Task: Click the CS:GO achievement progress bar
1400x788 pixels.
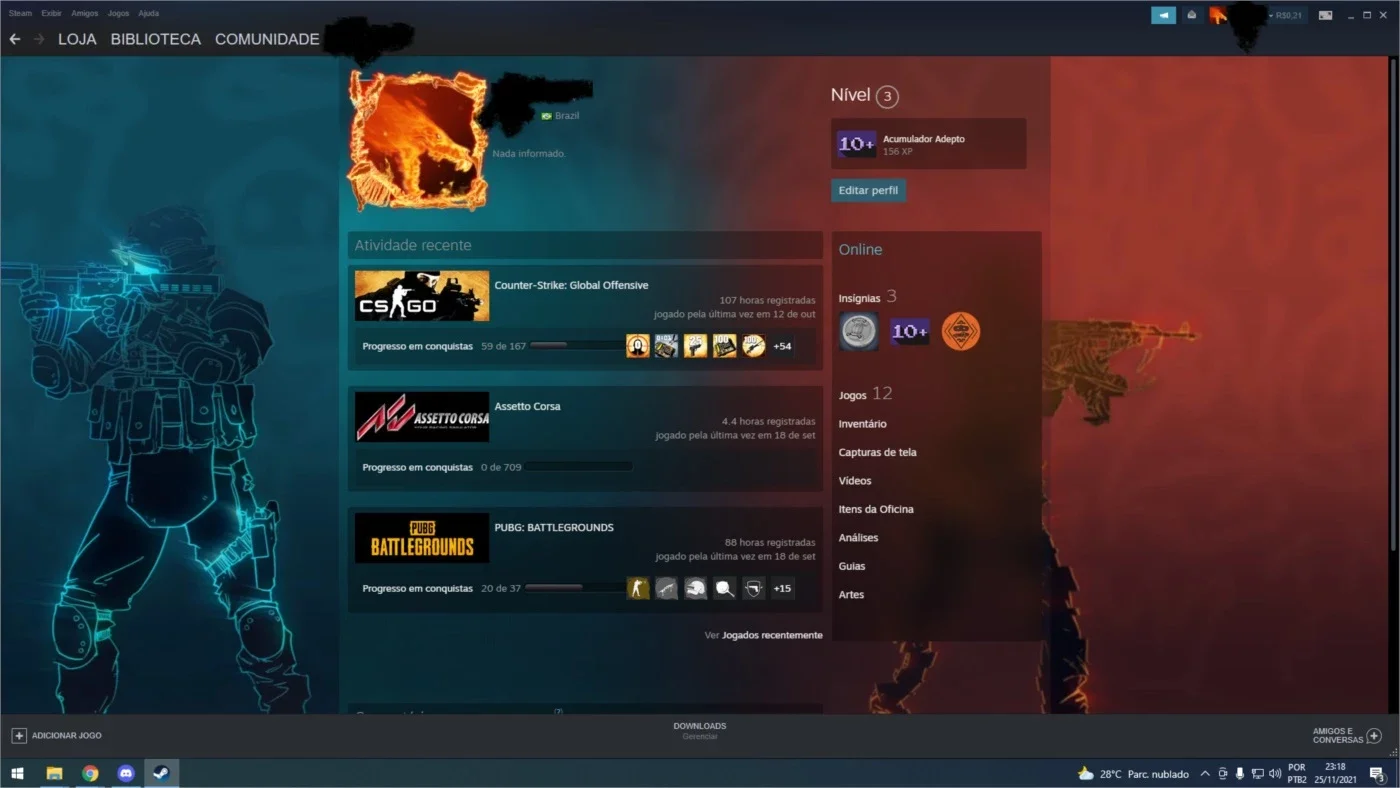Action: click(x=577, y=346)
